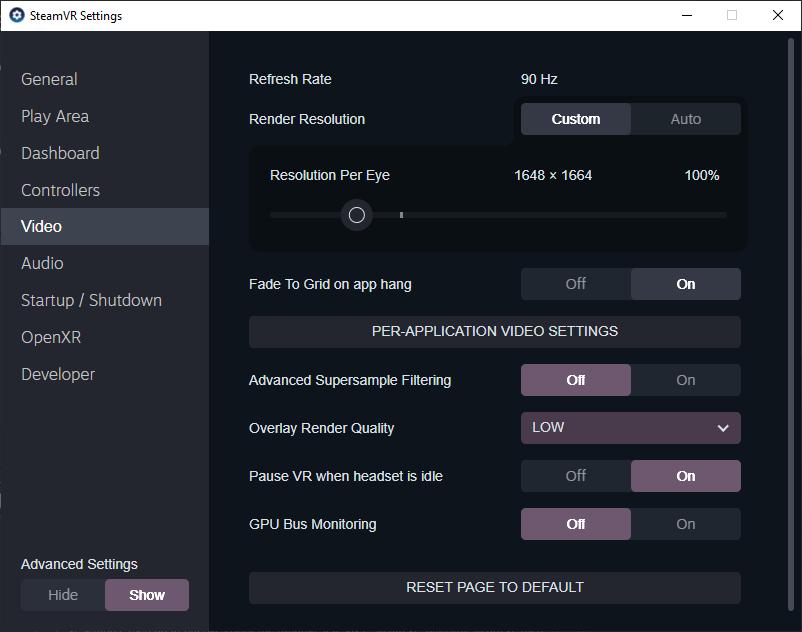
Task: Turn off Pause VR when headset is idle
Action: [x=576, y=476]
